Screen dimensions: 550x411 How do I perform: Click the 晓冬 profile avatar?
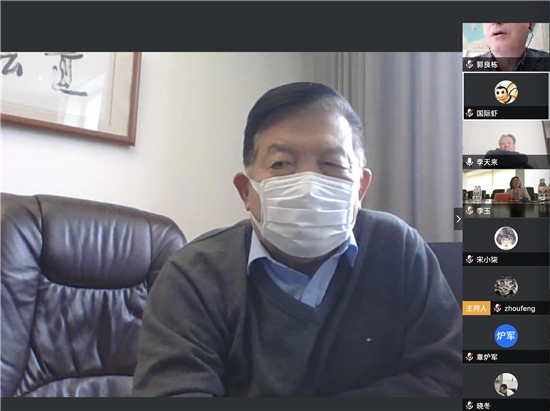pos(506,385)
